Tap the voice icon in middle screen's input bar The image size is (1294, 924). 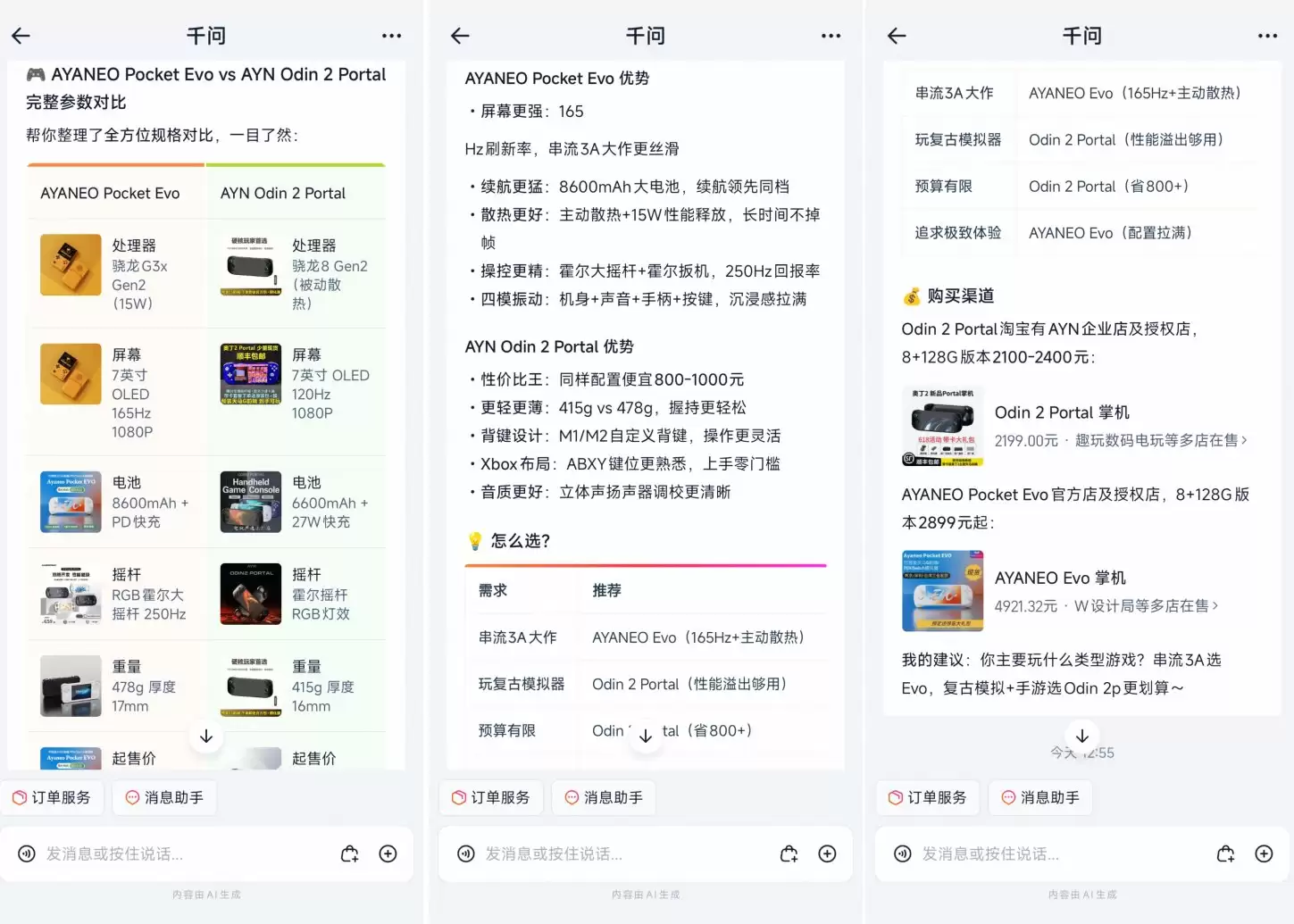click(466, 854)
